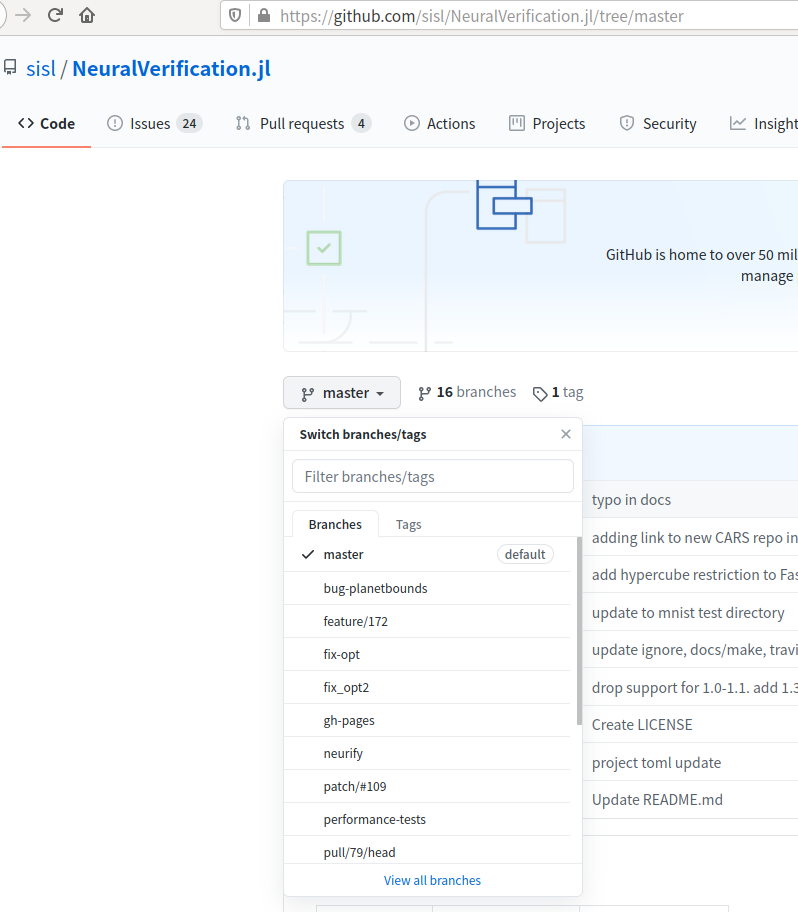Open the NeuralVerification.jl repository link
798x912 pixels.
(172, 69)
